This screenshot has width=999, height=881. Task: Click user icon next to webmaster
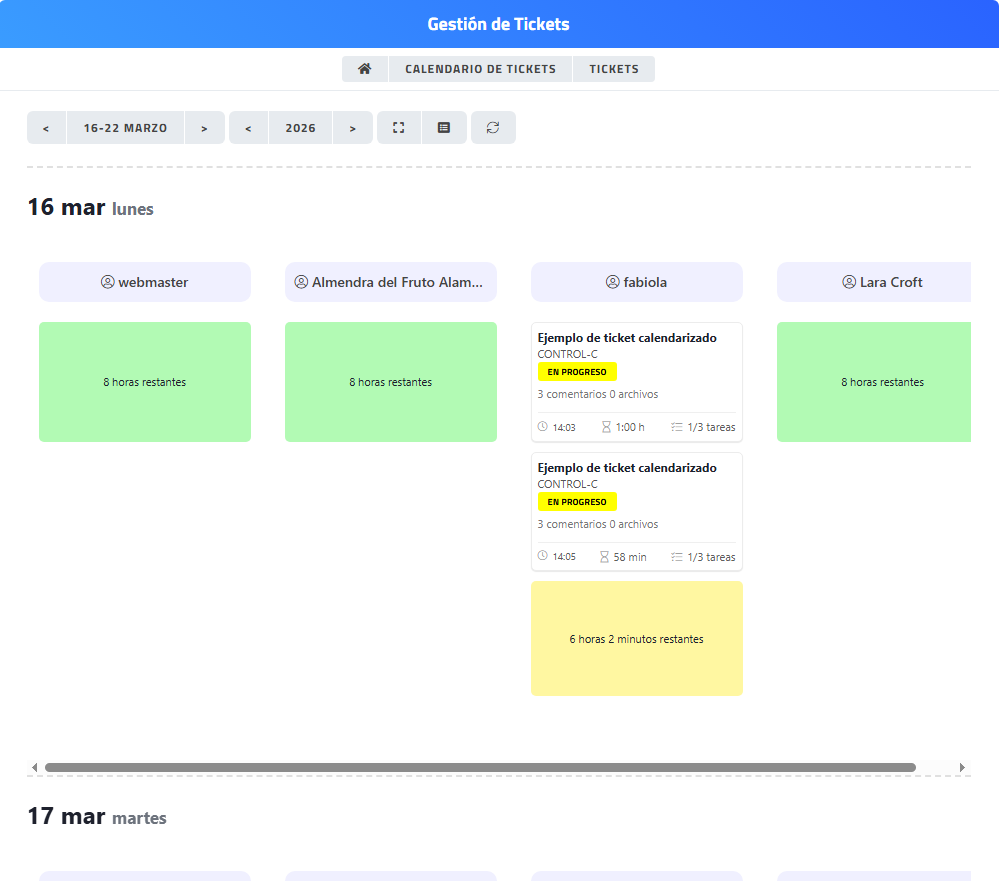[108, 282]
